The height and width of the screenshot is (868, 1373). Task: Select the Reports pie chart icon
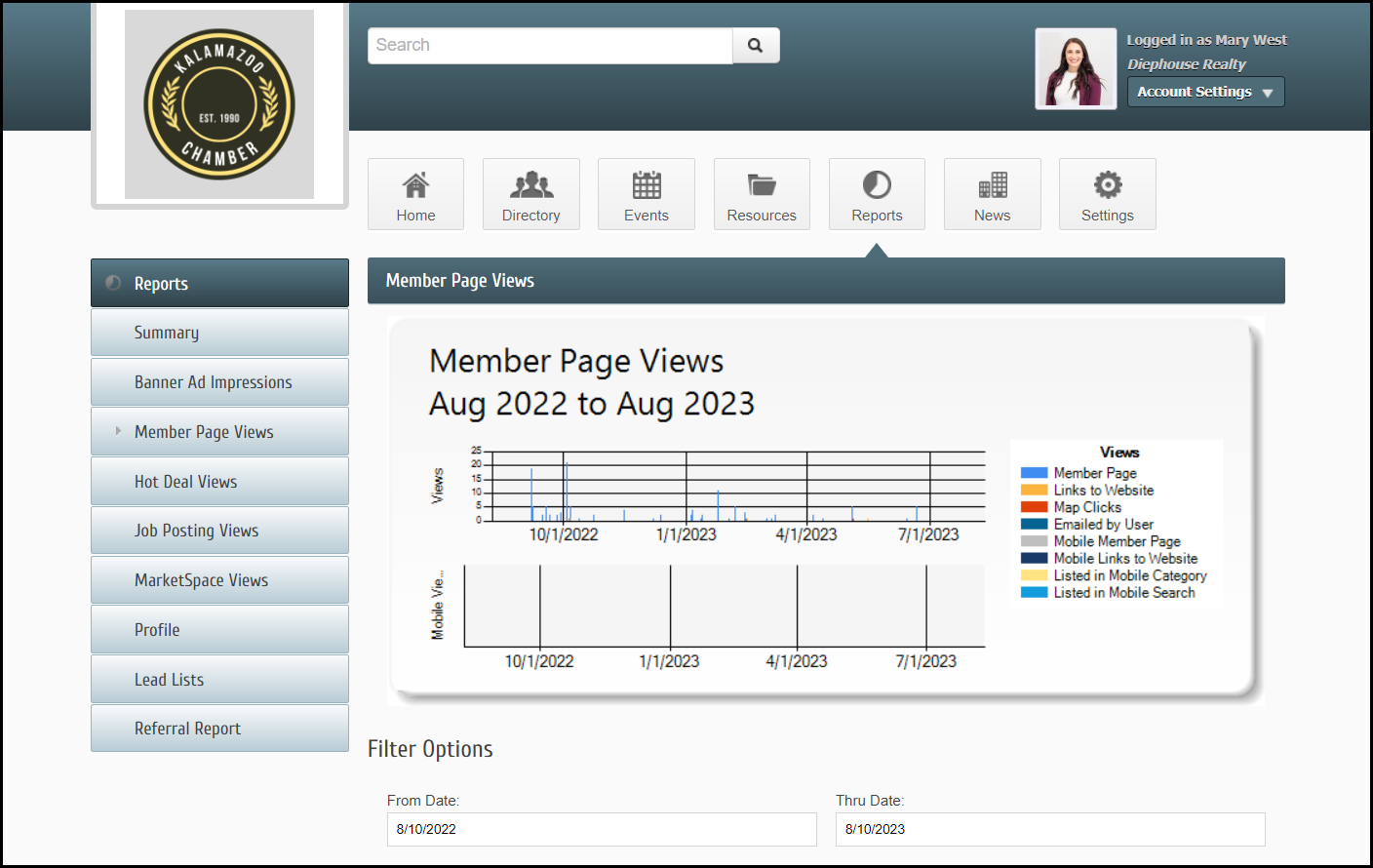tap(877, 185)
